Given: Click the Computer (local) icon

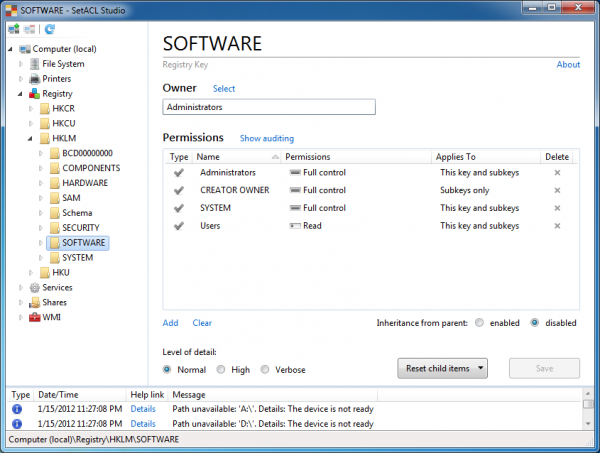Looking at the screenshot, I should pyautogui.click(x=25, y=49).
